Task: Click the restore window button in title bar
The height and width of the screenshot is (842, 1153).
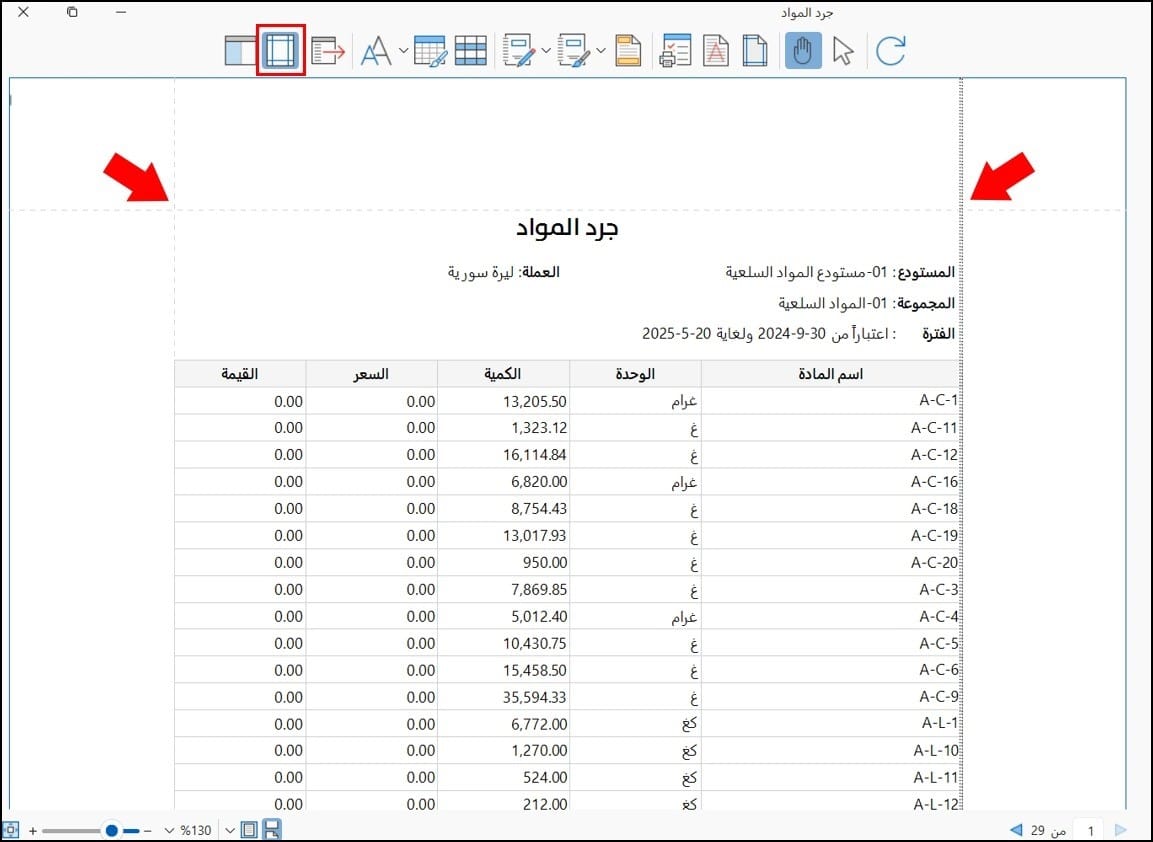Action: (x=72, y=12)
